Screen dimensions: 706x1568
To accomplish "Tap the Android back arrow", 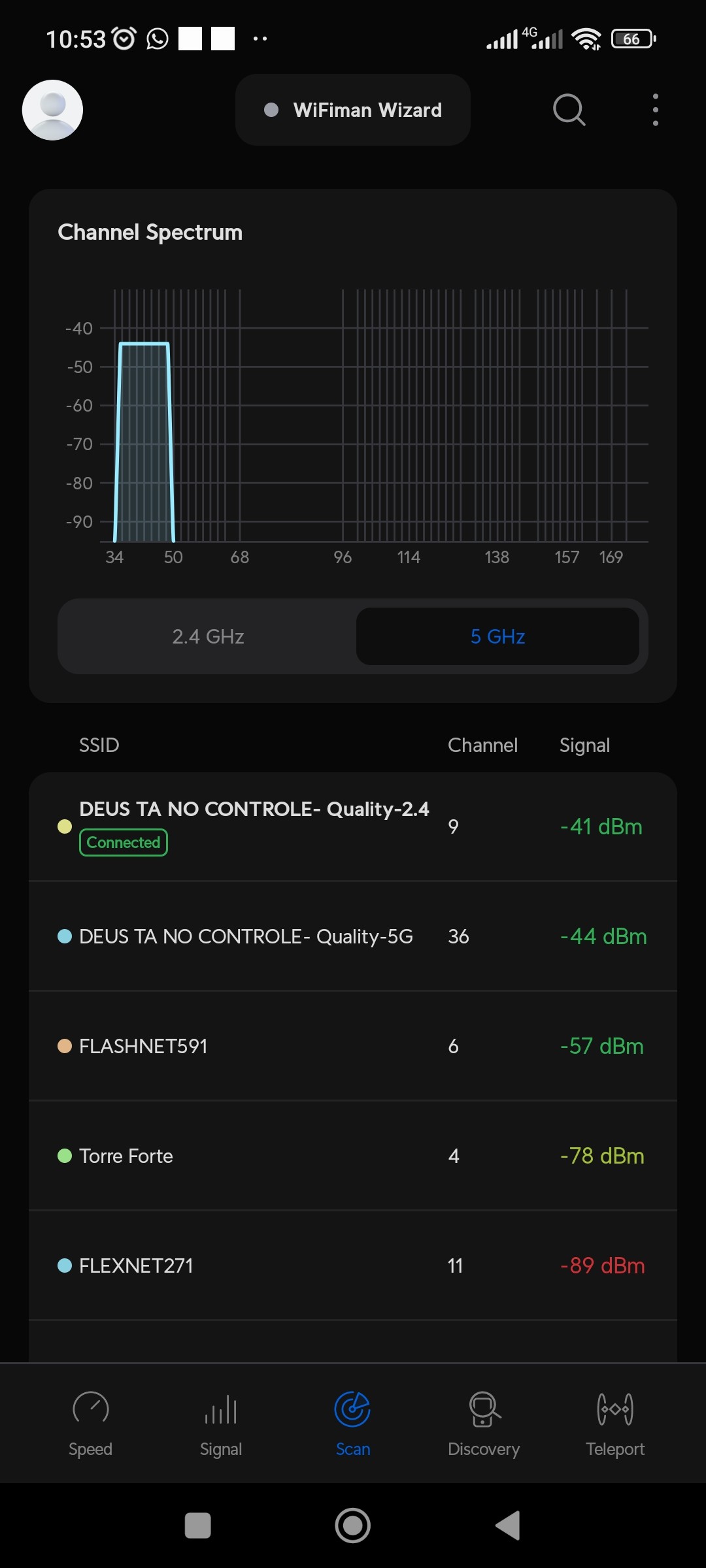I will 508,1526.
